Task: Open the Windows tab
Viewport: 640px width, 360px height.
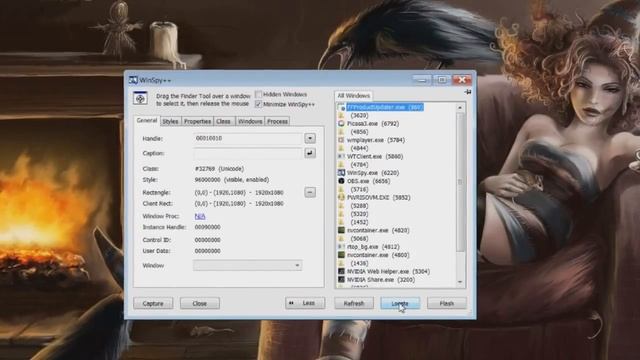Action: [x=250, y=121]
